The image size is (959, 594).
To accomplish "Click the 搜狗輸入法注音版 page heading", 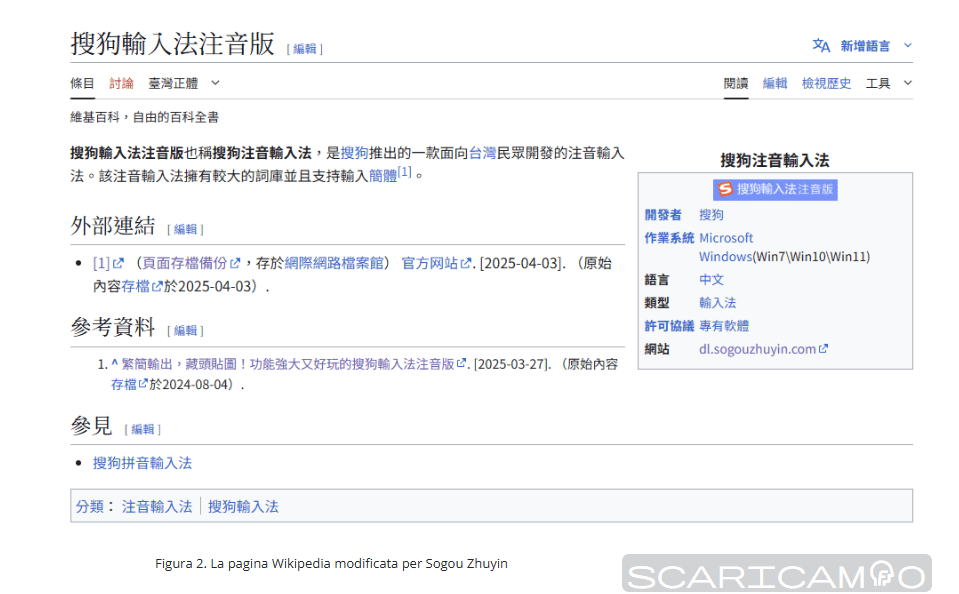I will point(172,44).
